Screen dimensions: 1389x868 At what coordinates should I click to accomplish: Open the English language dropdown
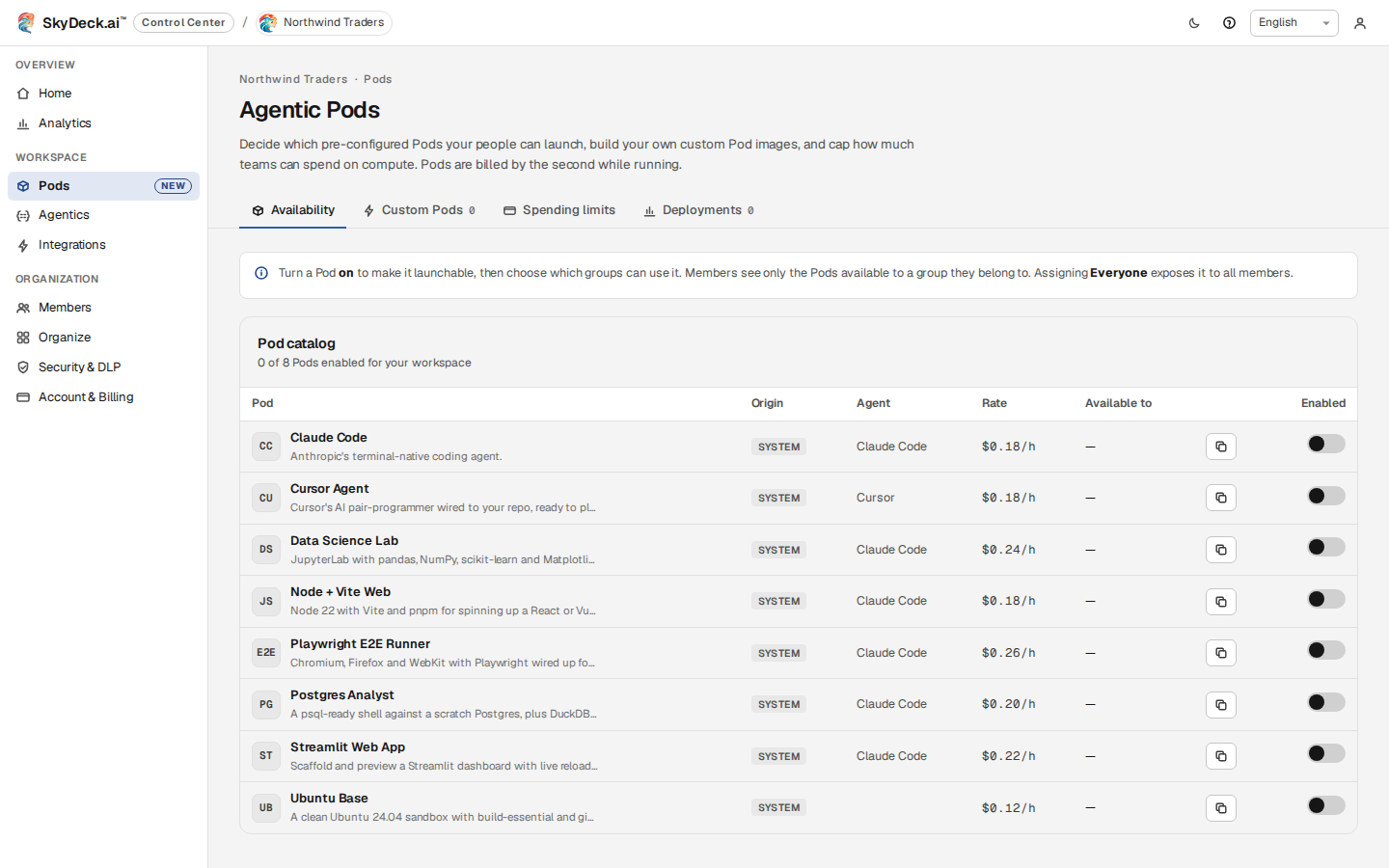click(1294, 23)
